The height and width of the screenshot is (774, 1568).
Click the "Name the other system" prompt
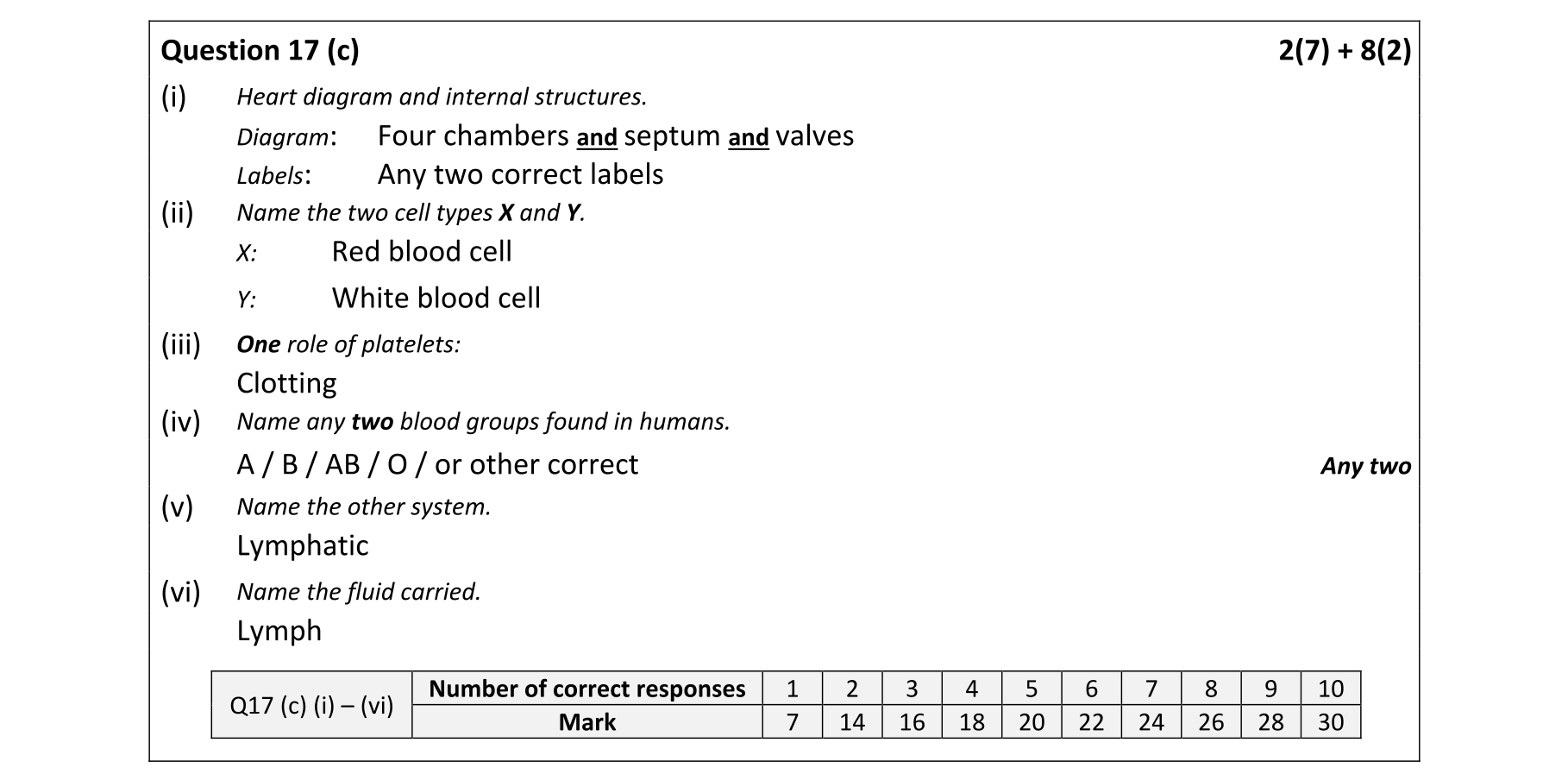[x=363, y=507]
